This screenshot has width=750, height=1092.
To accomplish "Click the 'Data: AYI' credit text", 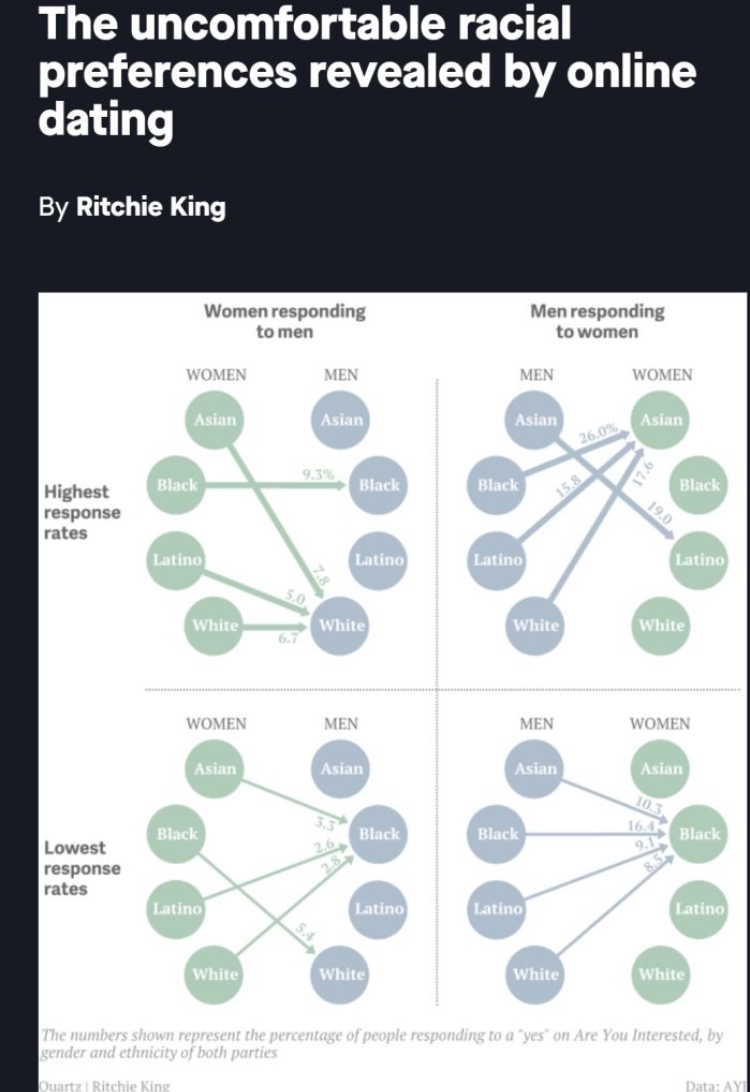I will pos(716,1085).
